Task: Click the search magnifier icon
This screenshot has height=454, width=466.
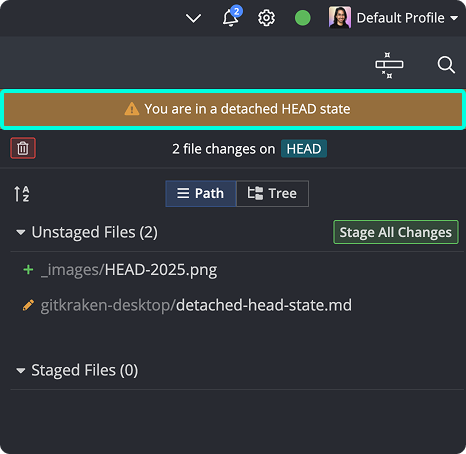Action: [x=446, y=65]
